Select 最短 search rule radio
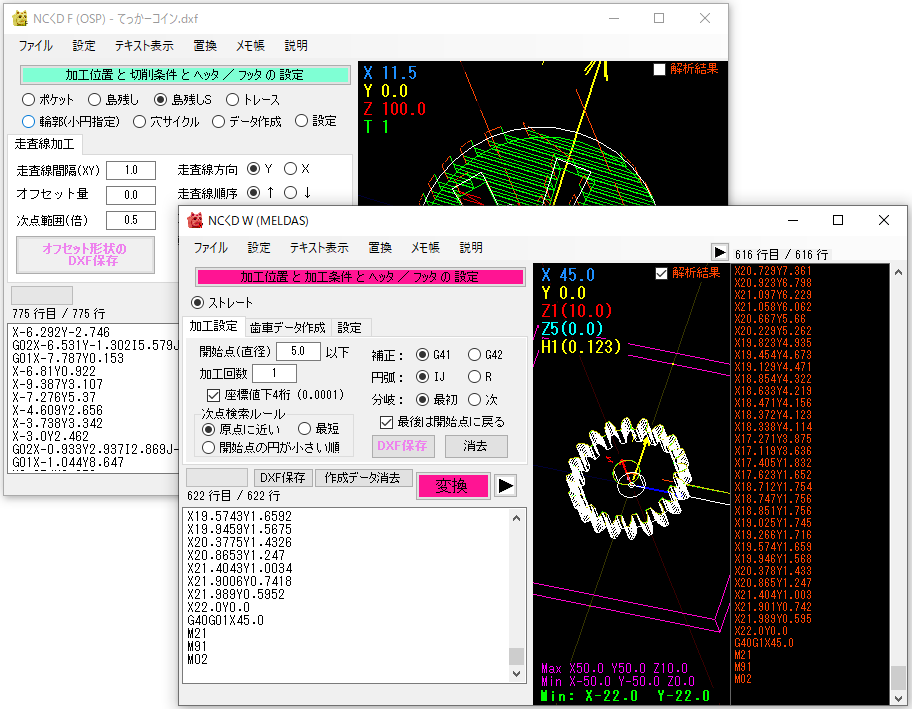 click(x=304, y=429)
